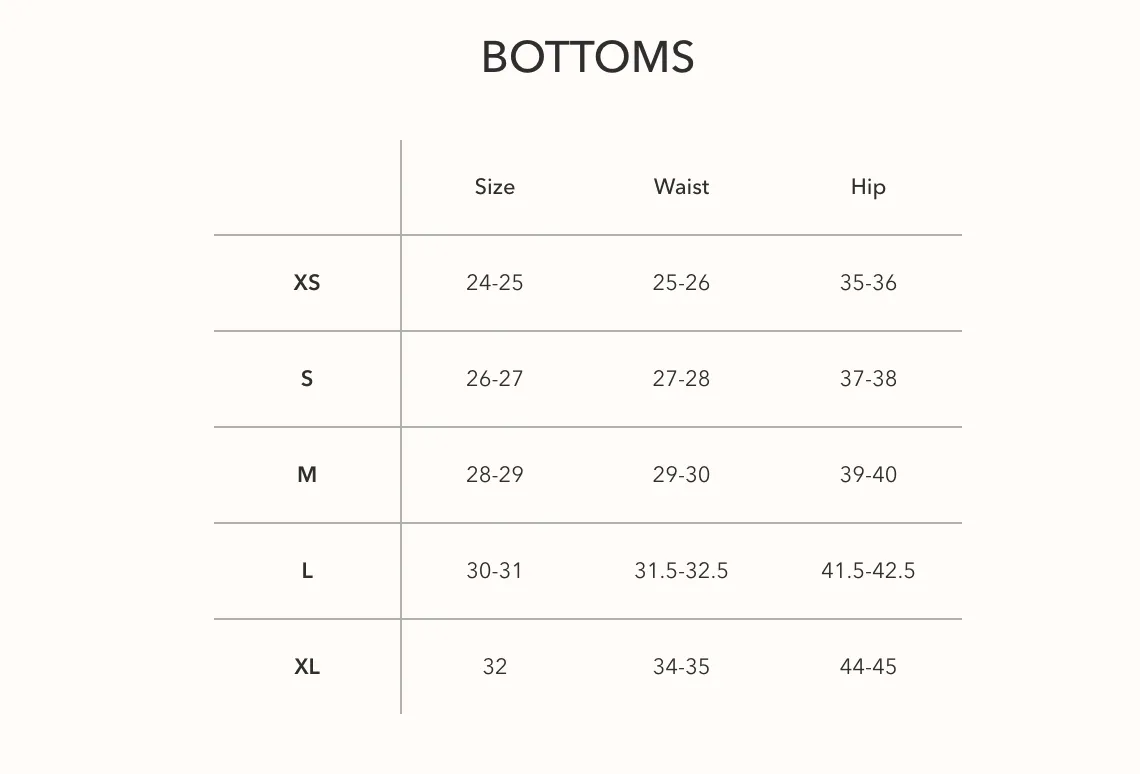Select the 39-40 hip cell
Screen dimensions: 1140x774
click(868, 475)
